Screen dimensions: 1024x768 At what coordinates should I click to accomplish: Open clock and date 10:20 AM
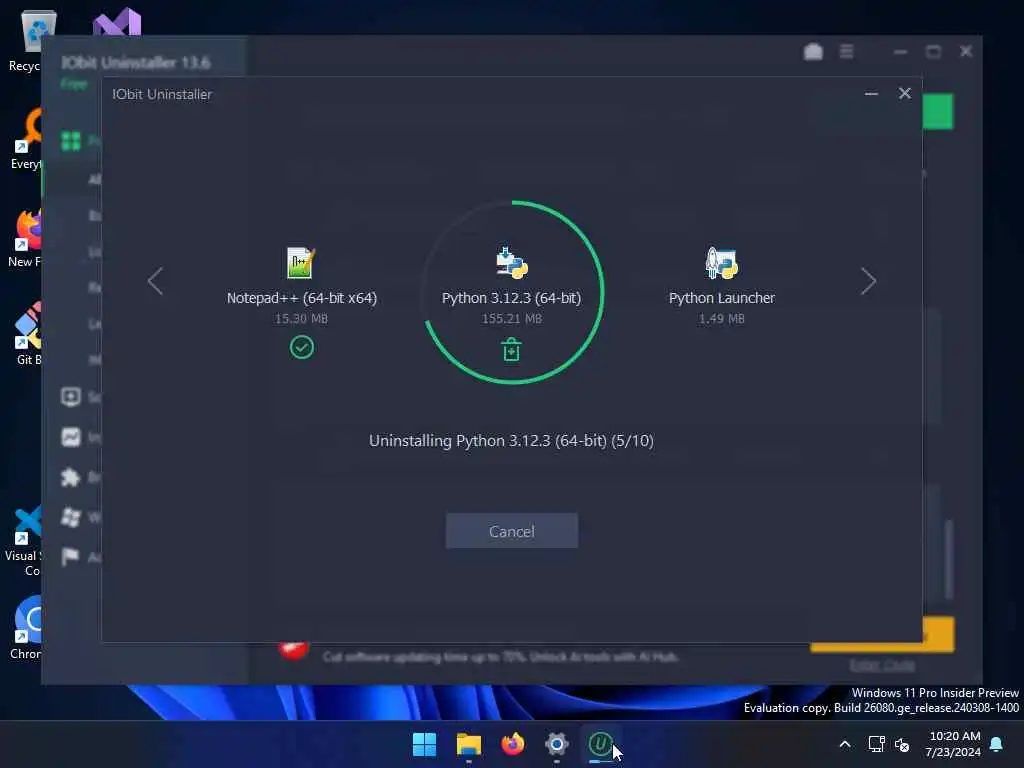point(953,744)
